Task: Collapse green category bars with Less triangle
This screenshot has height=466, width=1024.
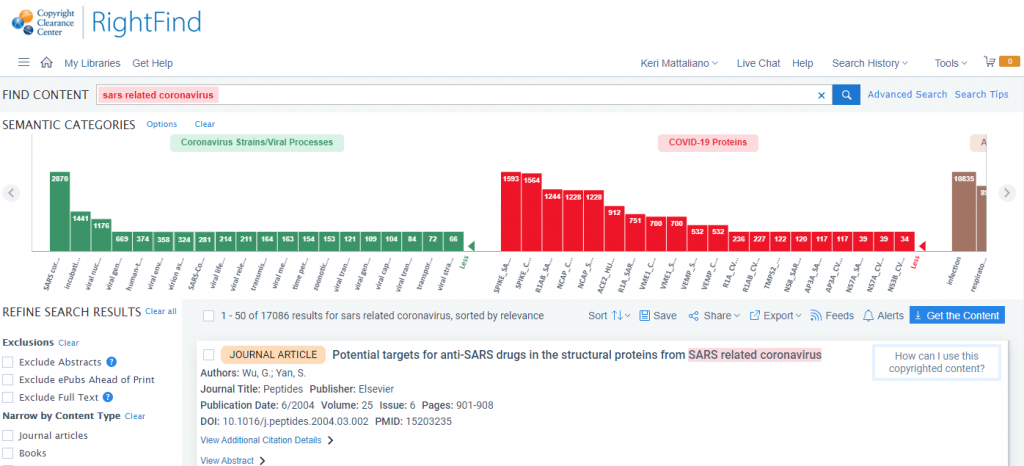Action: click(x=471, y=245)
